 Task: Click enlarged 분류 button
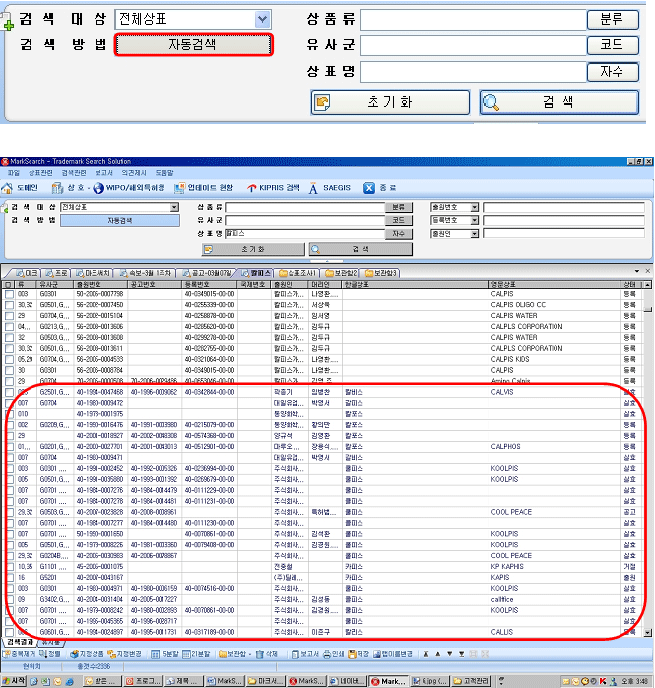coord(612,19)
